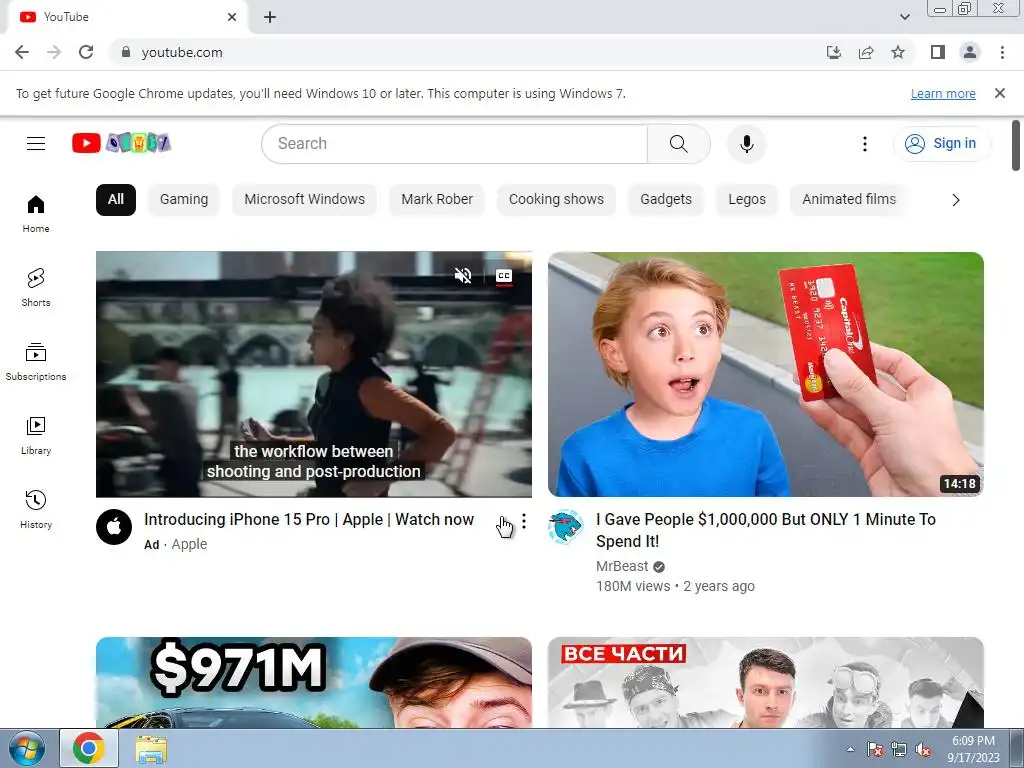Open the $971M video thumbnail
Viewport: 1024px width, 768px height.
click(313, 682)
